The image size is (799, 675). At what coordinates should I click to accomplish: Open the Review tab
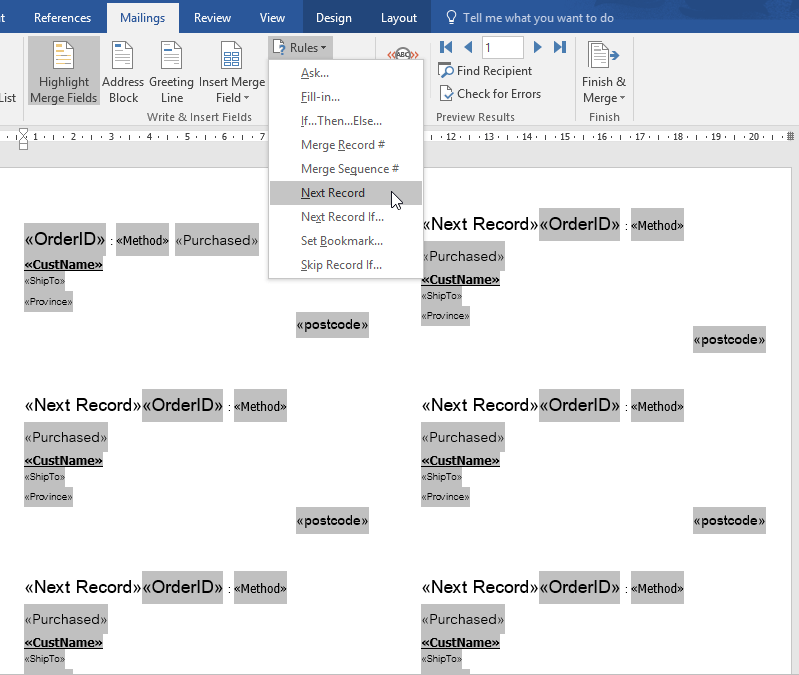[x=212, y=18]
